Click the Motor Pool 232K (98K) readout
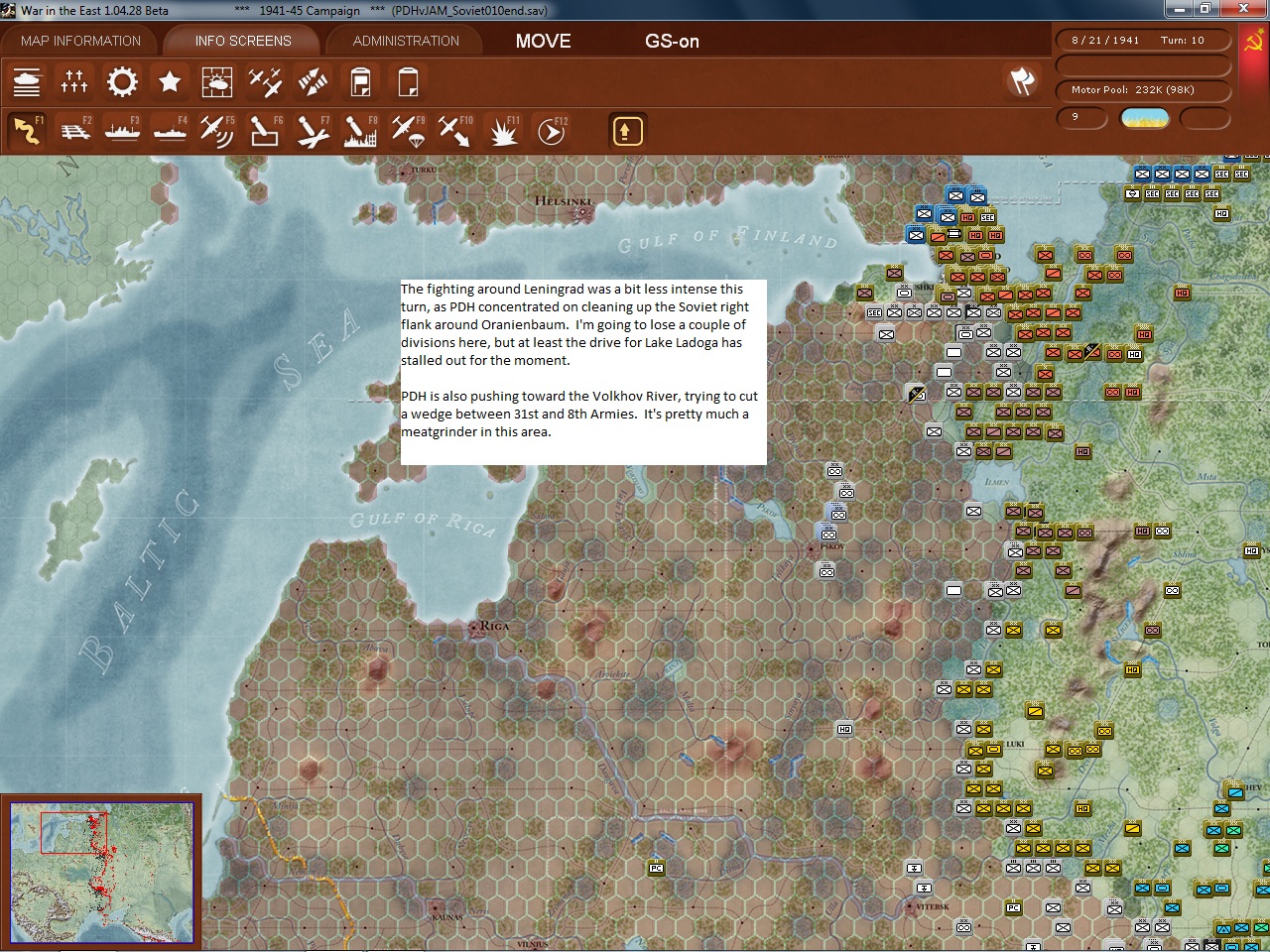This screenshot has width=1270, height=952. point(1142,90)
